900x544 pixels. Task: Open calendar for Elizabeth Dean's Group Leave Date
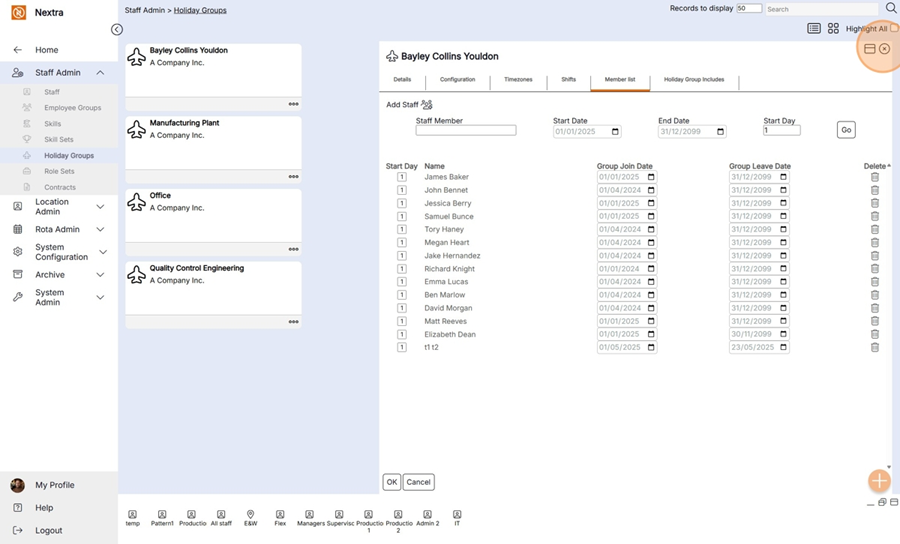pyautogui.click(x=783, y=334)
